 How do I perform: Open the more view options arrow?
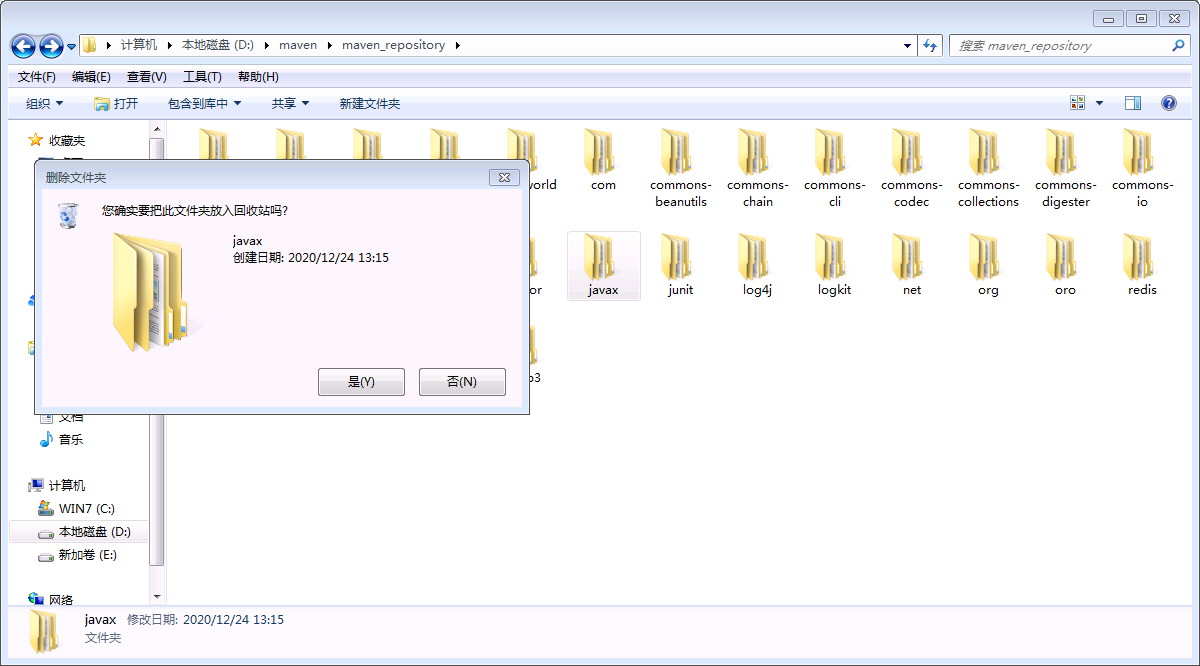[x=1099, y=103]
